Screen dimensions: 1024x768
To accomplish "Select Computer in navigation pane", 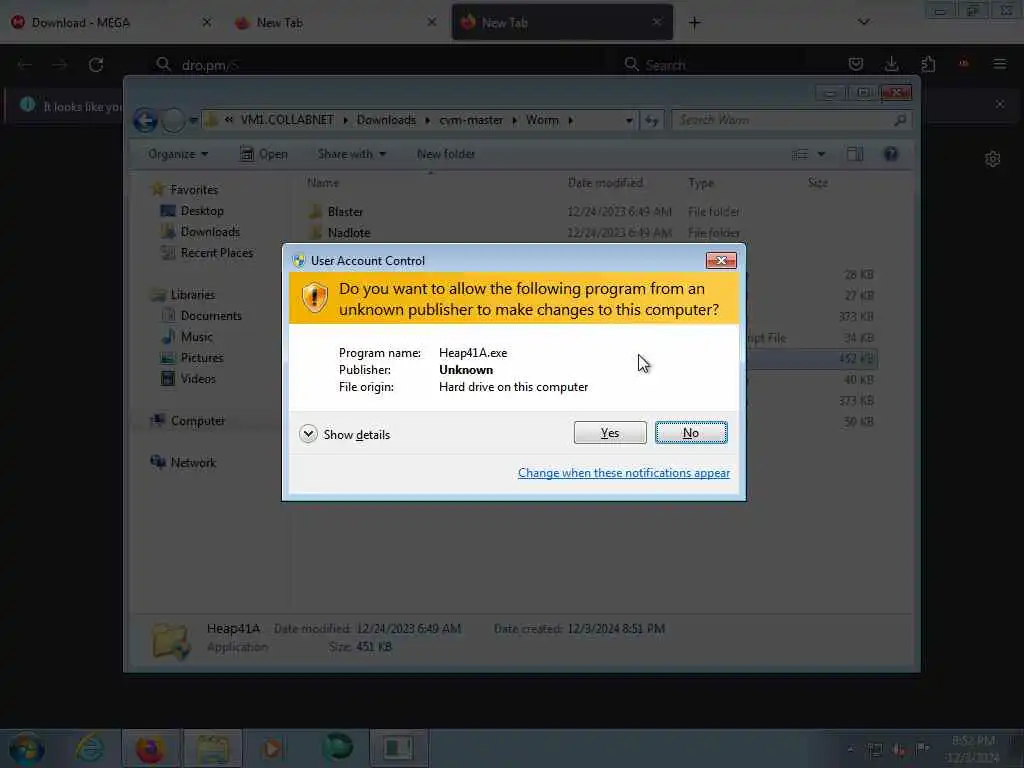I will (x=198, y=421).
